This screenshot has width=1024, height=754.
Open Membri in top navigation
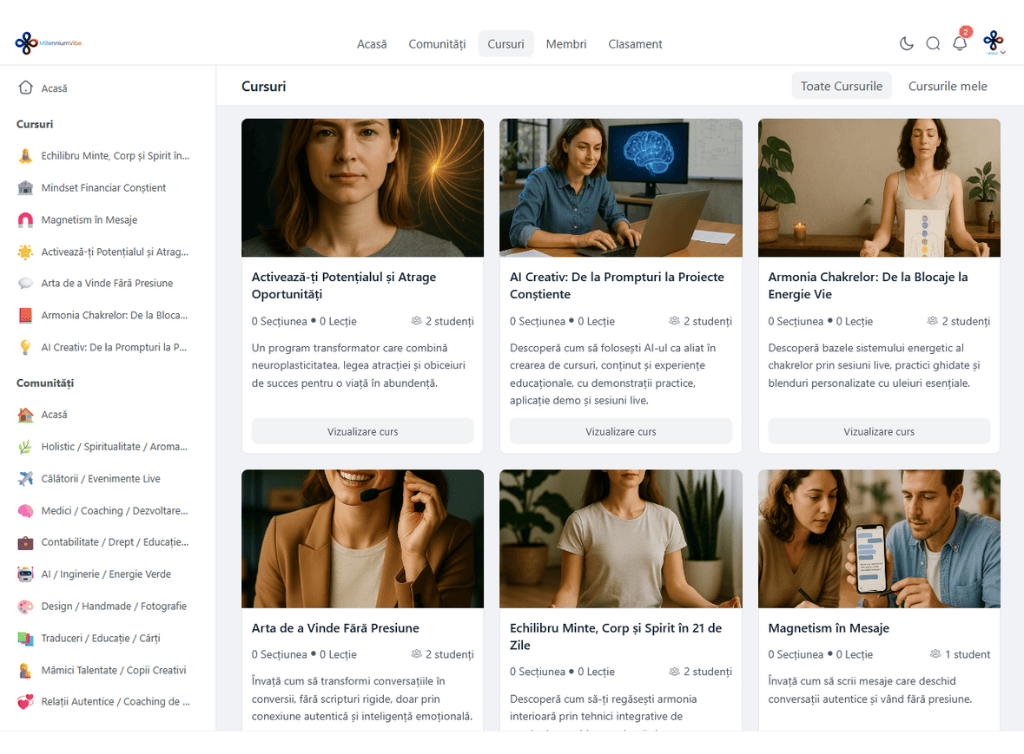[x=566, y=44]
